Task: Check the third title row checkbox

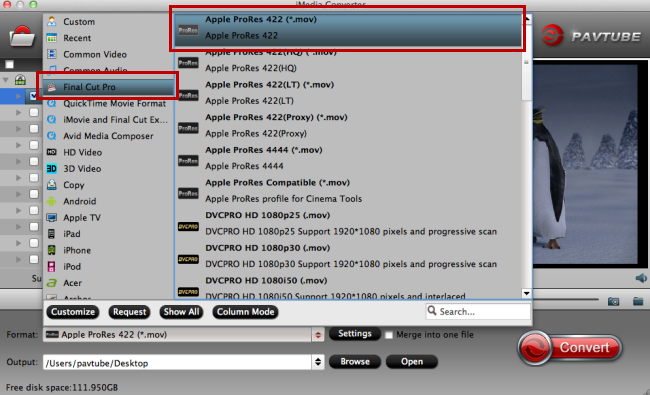Action: pyautogui.click(x=34, y=128)
